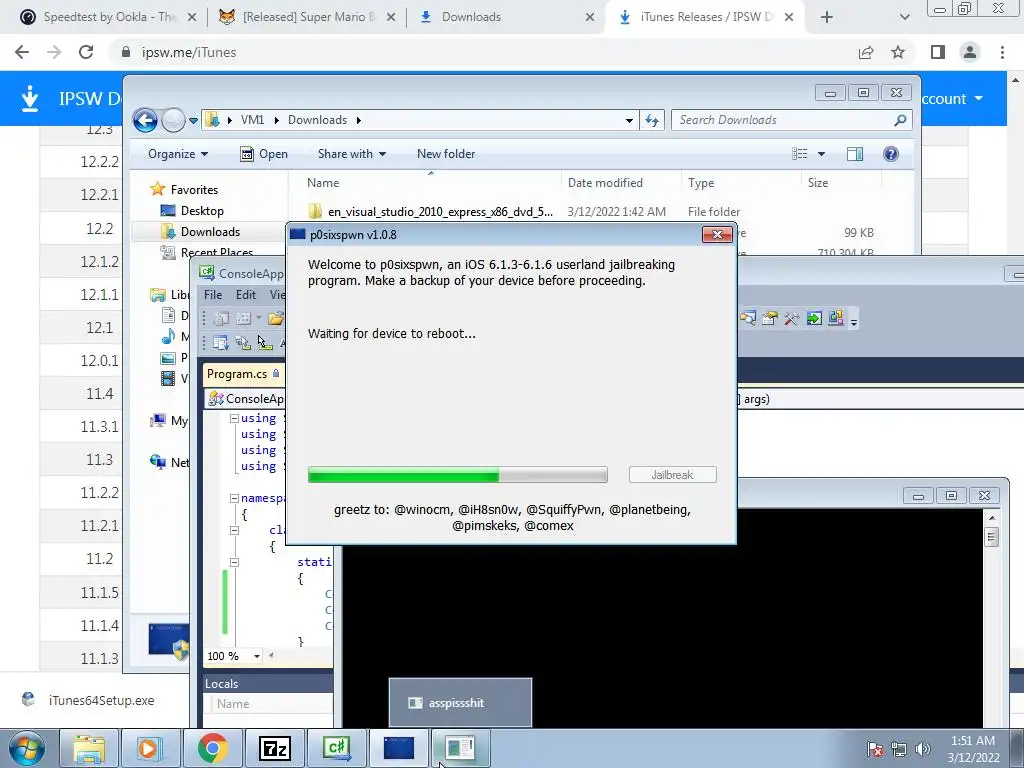Click the taskbar volume speaker icon
The height and width of the screenshot is (768, 1024).
[922, 749]
